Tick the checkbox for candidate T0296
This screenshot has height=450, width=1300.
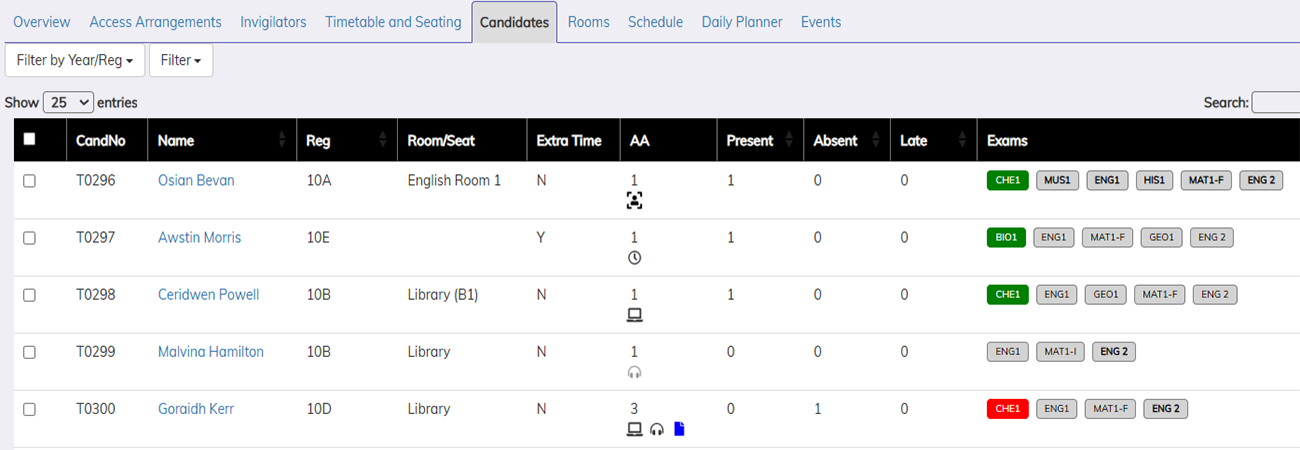coord(29,181)
